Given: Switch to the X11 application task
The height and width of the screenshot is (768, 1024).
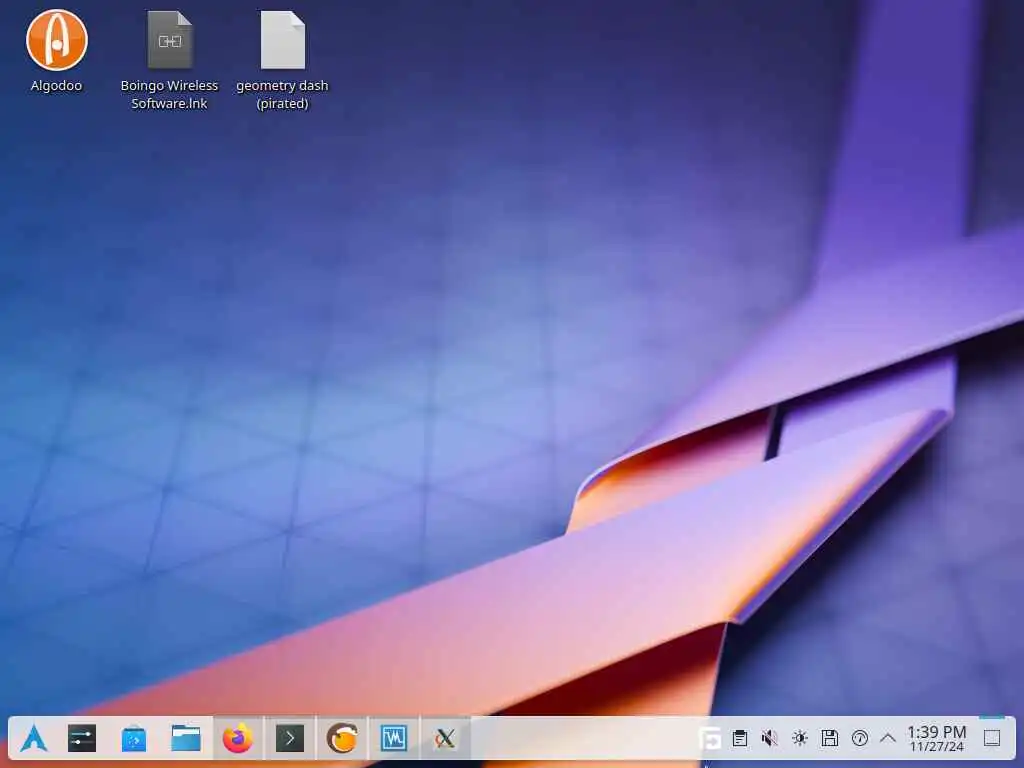Looking at the screenshot, I should 445,739.
